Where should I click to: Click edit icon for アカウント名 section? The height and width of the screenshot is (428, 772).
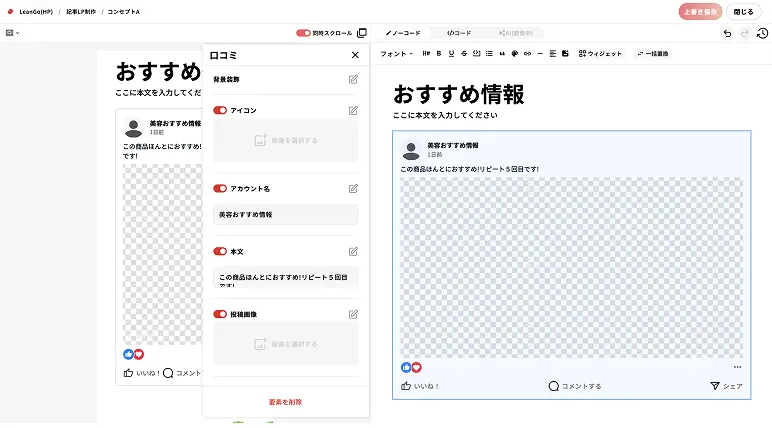tap(353, 189)
